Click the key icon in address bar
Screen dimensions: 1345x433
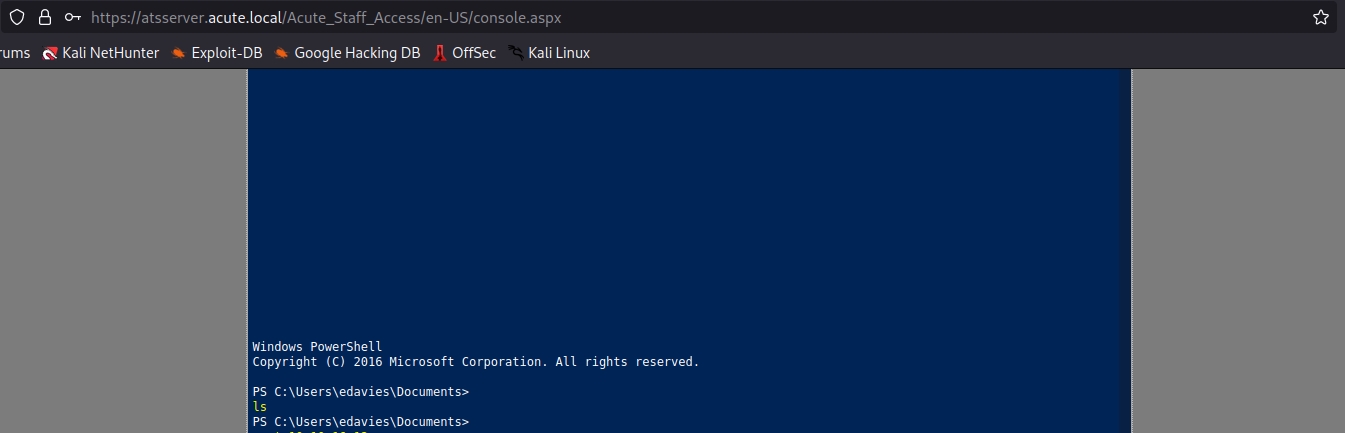[x=72, y=18]
